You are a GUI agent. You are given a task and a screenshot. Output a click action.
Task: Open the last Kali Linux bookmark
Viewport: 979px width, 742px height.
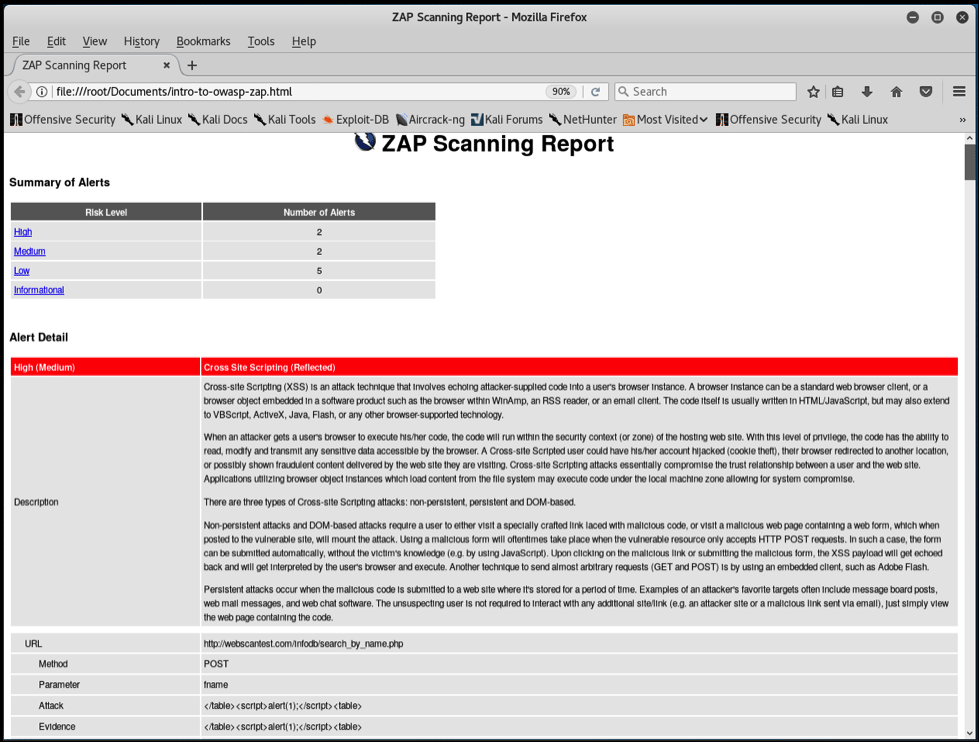click(x=857, y=119)
